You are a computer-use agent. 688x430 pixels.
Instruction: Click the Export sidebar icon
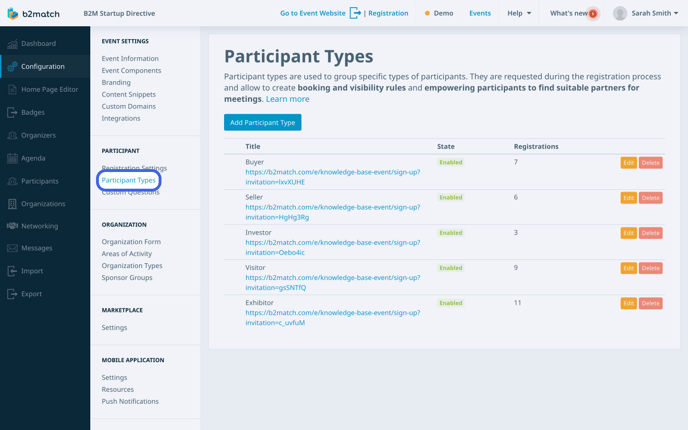click(12, 294)
